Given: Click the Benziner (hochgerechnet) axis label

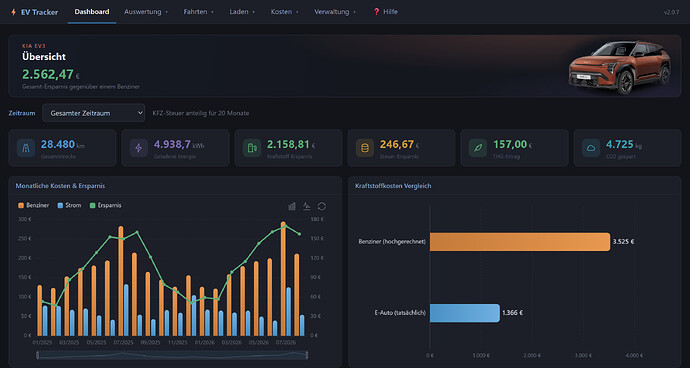Looking at the screenshot, I should pos(392,242).
